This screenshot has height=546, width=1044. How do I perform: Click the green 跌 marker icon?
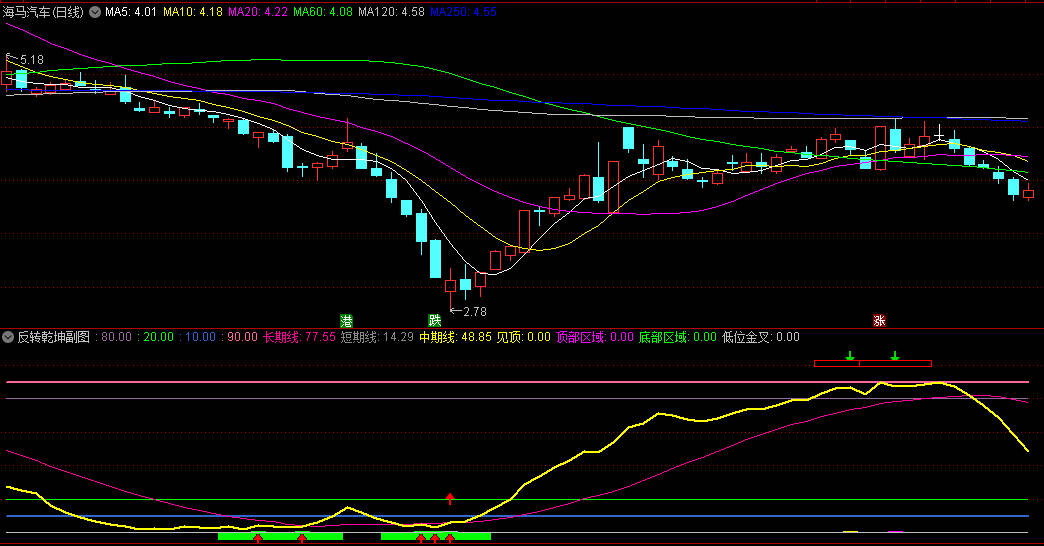click(x=434, y=320)
